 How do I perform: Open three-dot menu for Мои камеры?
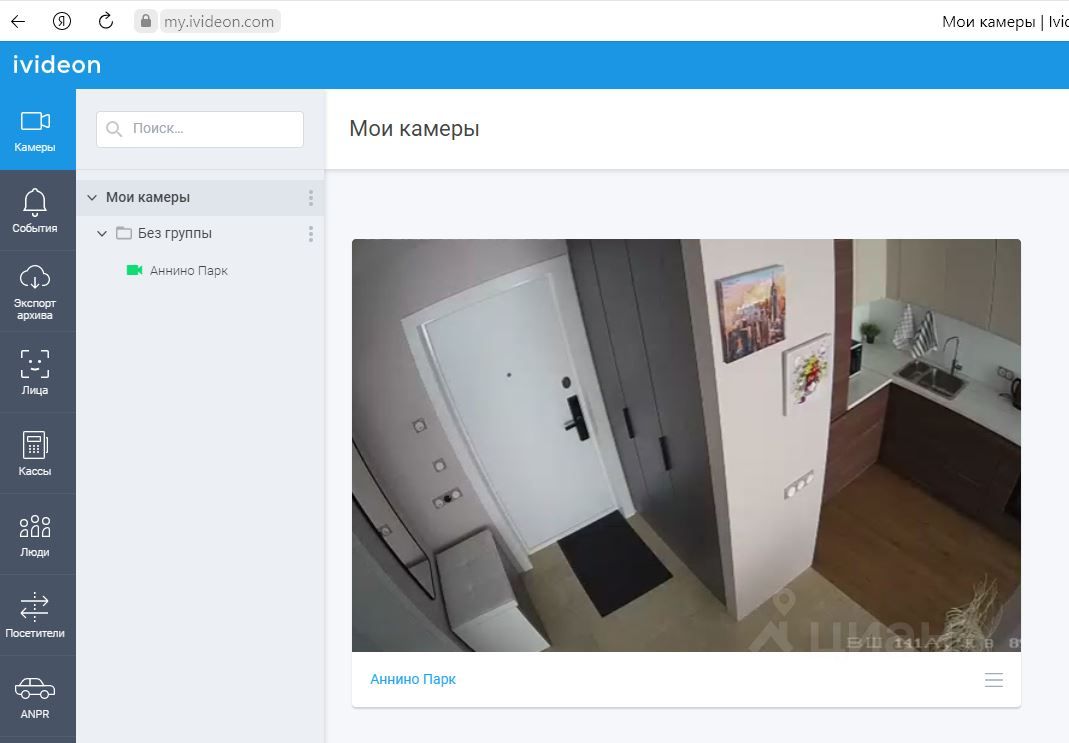pos(311,198)
